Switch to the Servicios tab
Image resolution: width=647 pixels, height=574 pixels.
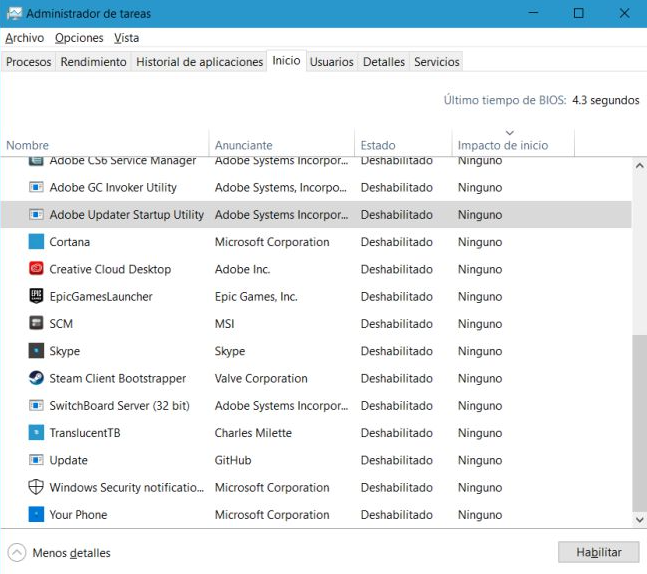tap(437, 62)
